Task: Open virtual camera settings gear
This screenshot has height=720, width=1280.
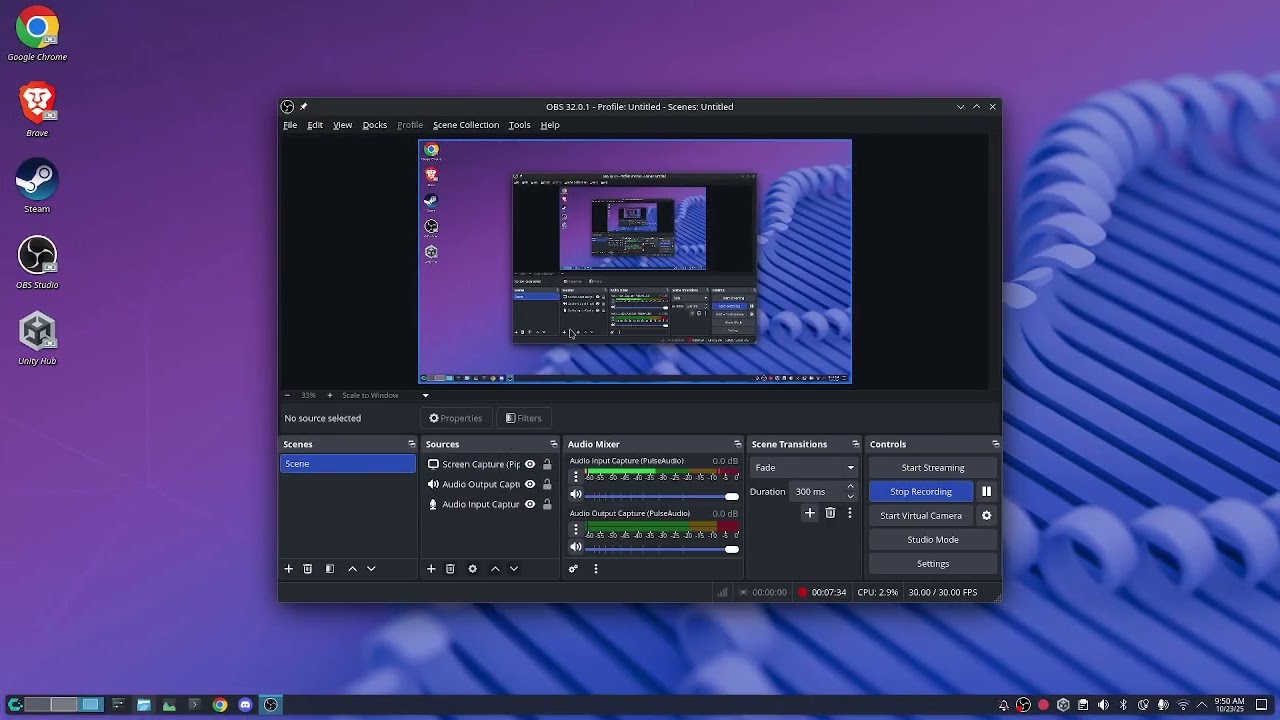Action: point(986,516)
